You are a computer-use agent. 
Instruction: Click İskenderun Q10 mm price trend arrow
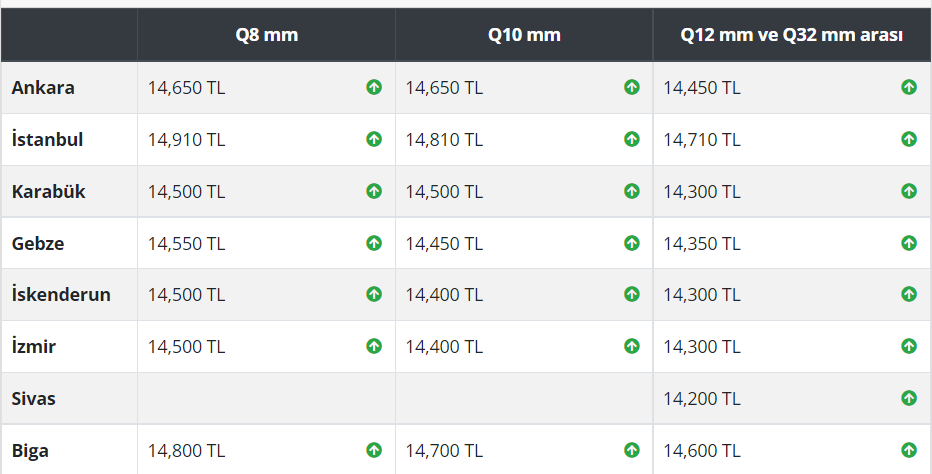point(632,295)
